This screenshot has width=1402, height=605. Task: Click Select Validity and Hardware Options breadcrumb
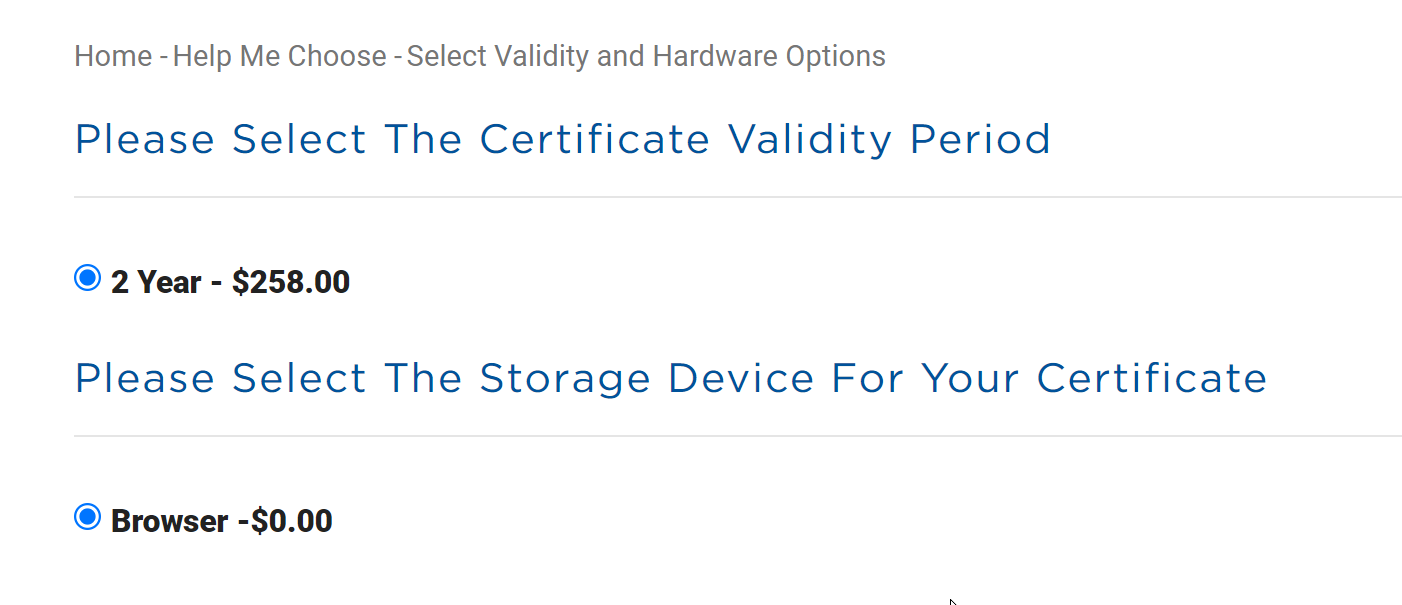(646, 56)
